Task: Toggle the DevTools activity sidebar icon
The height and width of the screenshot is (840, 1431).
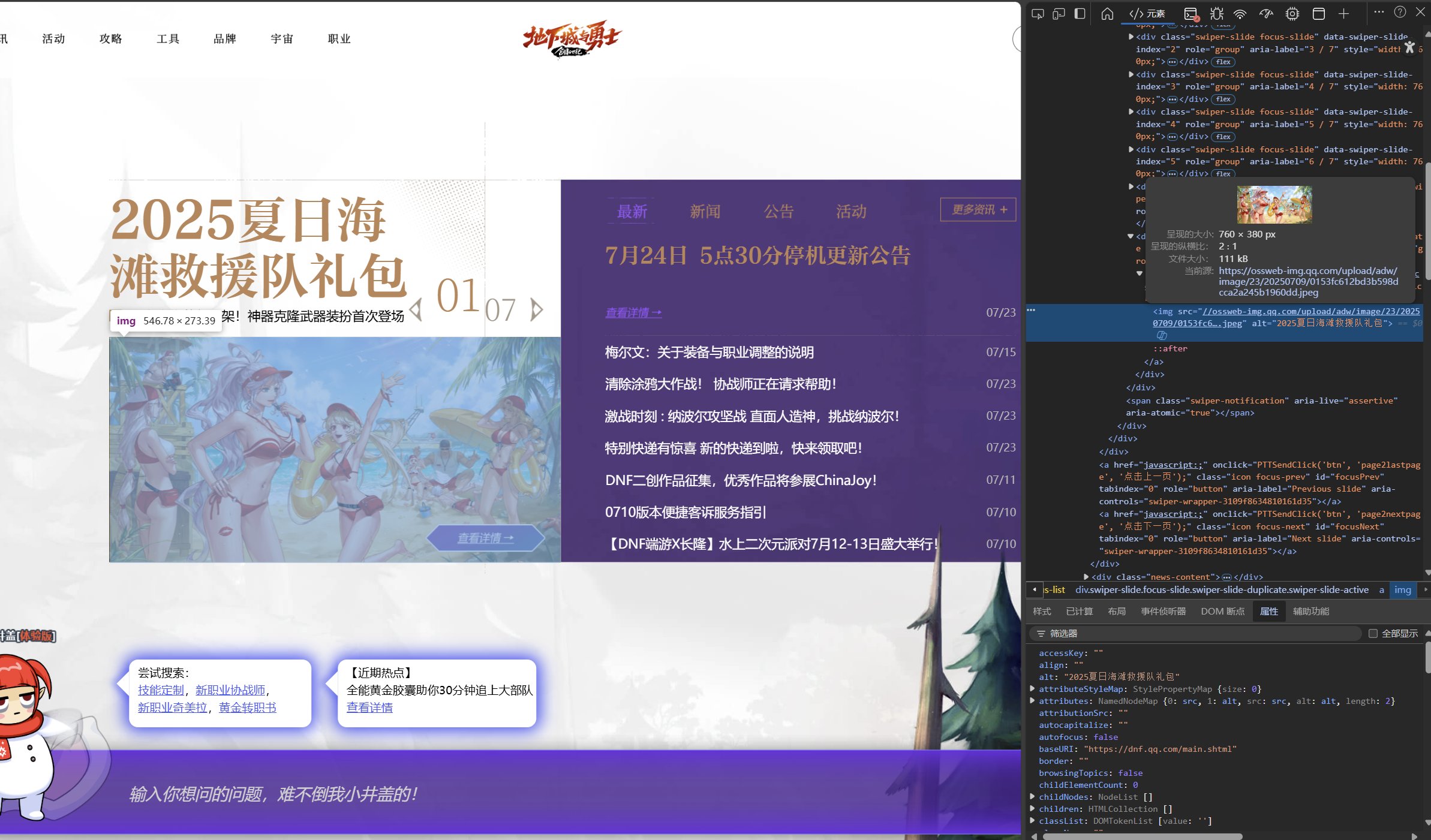Action: click(1080, 14)
